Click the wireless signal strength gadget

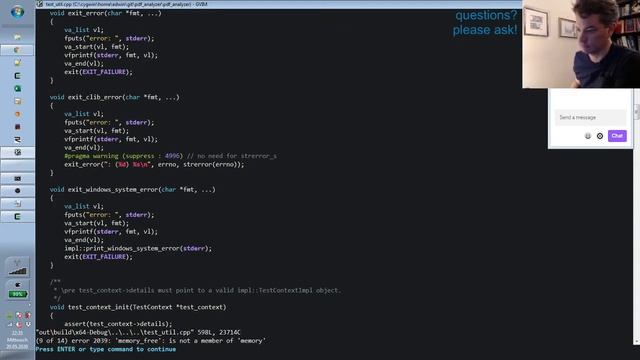(18, 267)
